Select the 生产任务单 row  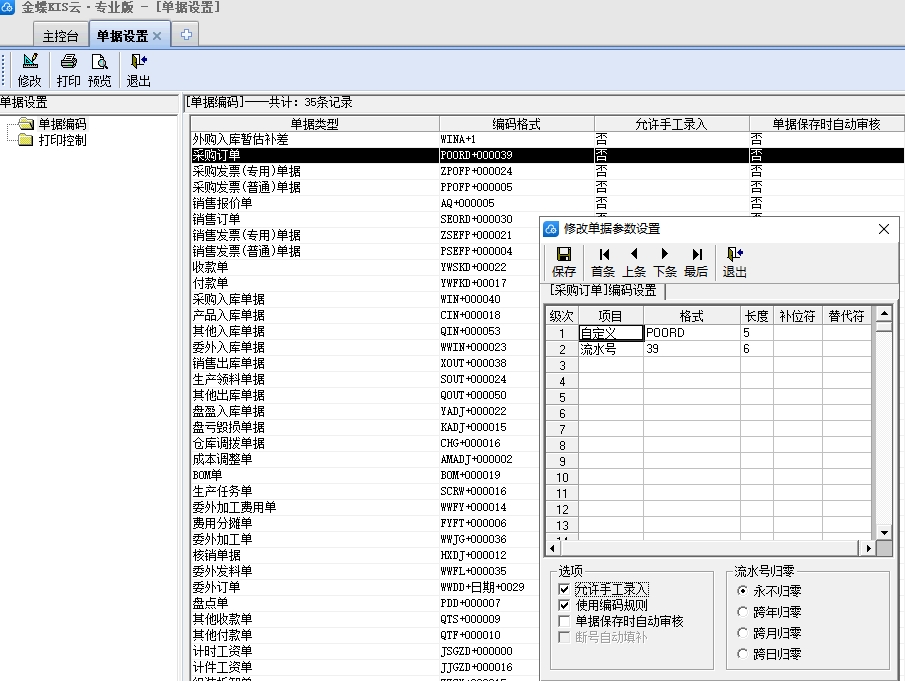click(x=365, y=491)
